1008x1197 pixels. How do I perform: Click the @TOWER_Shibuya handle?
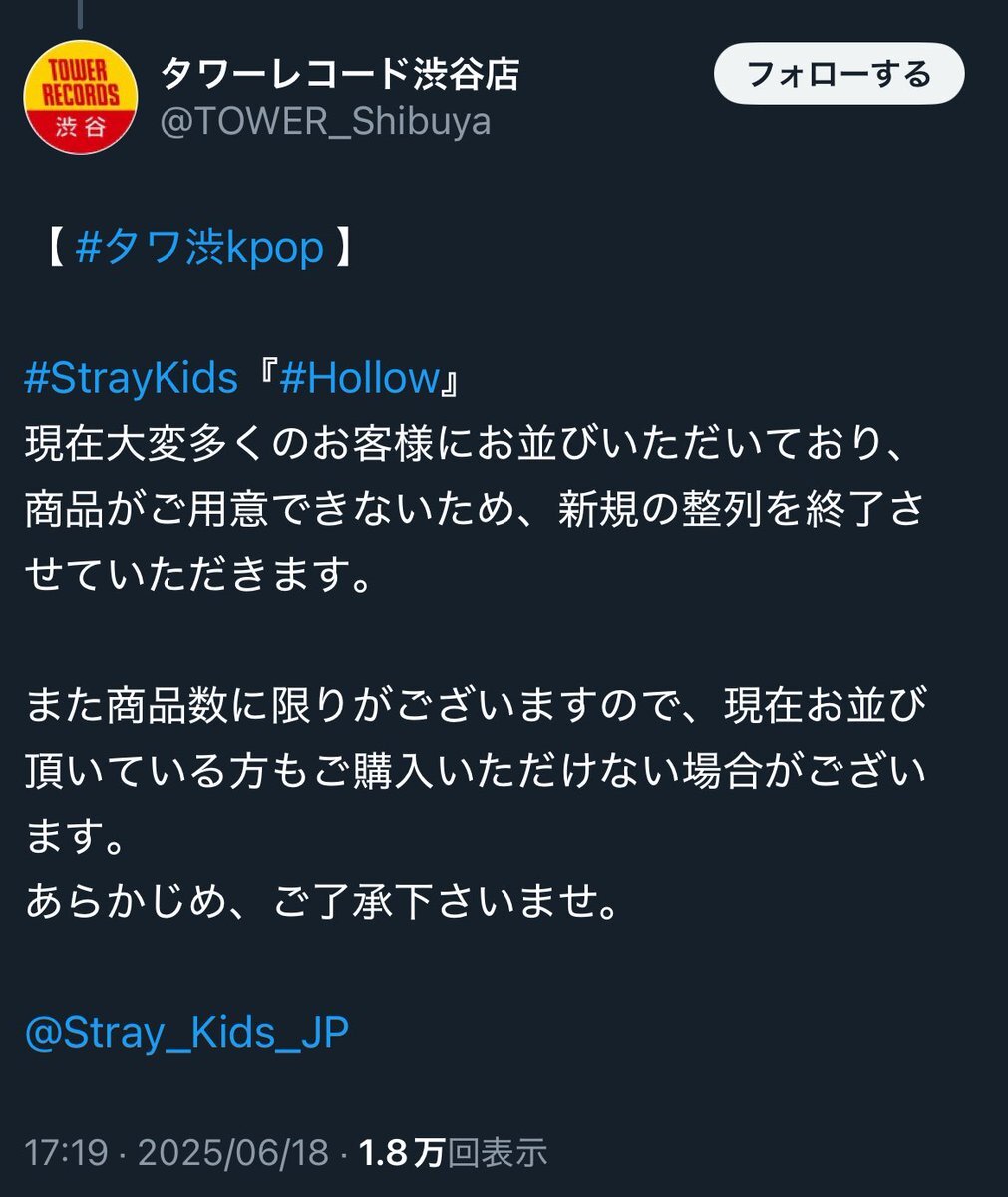tap(326, 121)
